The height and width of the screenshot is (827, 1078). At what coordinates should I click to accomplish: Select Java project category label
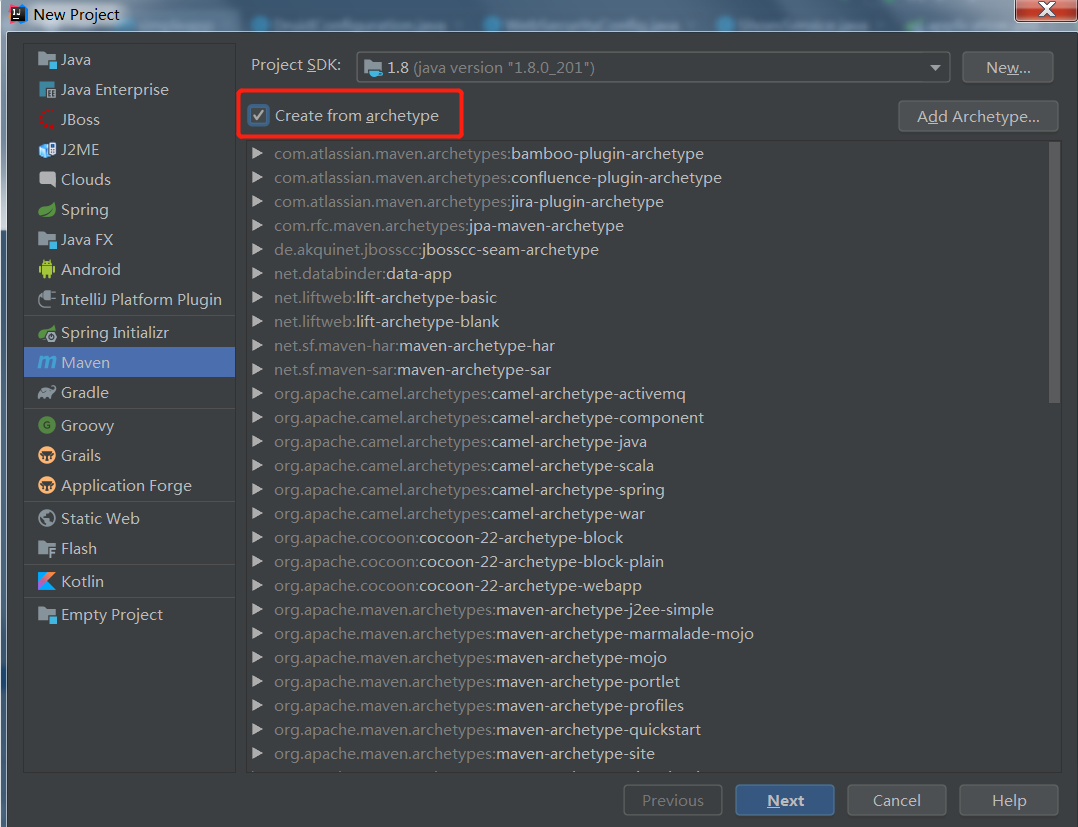point(76,60)
